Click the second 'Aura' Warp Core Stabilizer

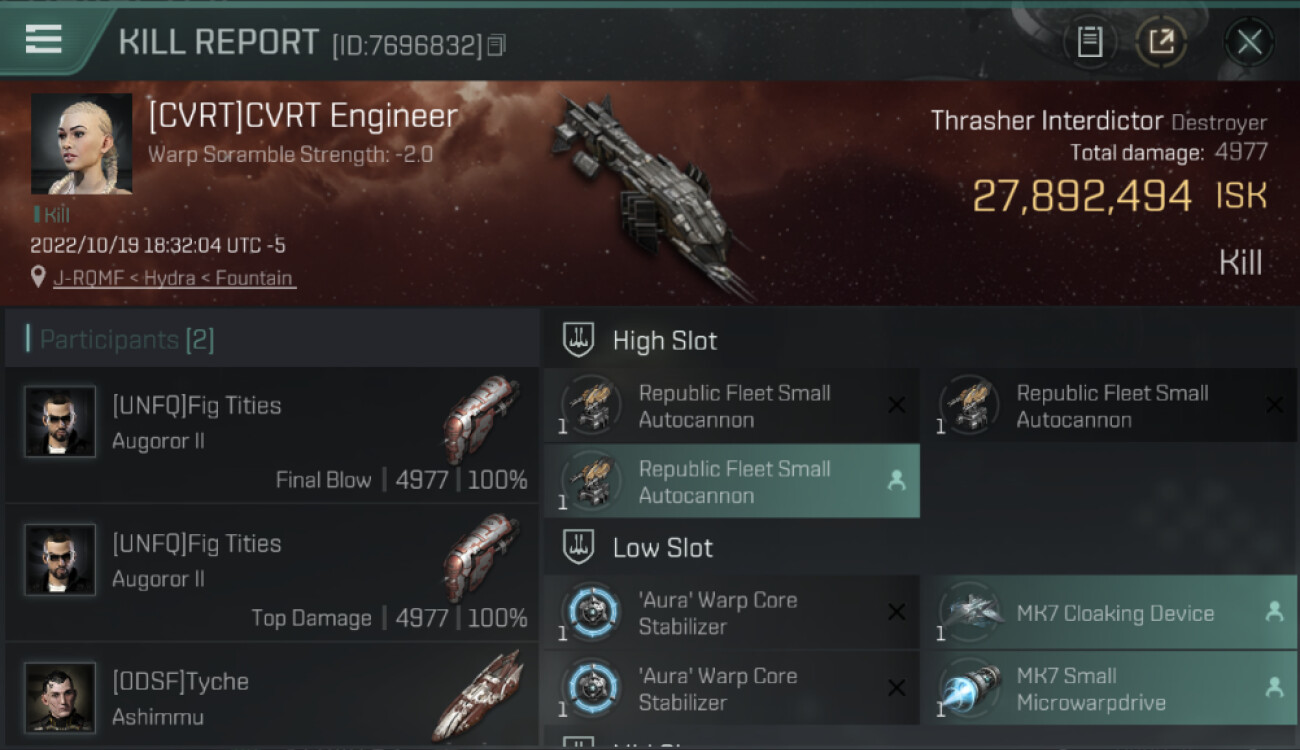(732, 688)
